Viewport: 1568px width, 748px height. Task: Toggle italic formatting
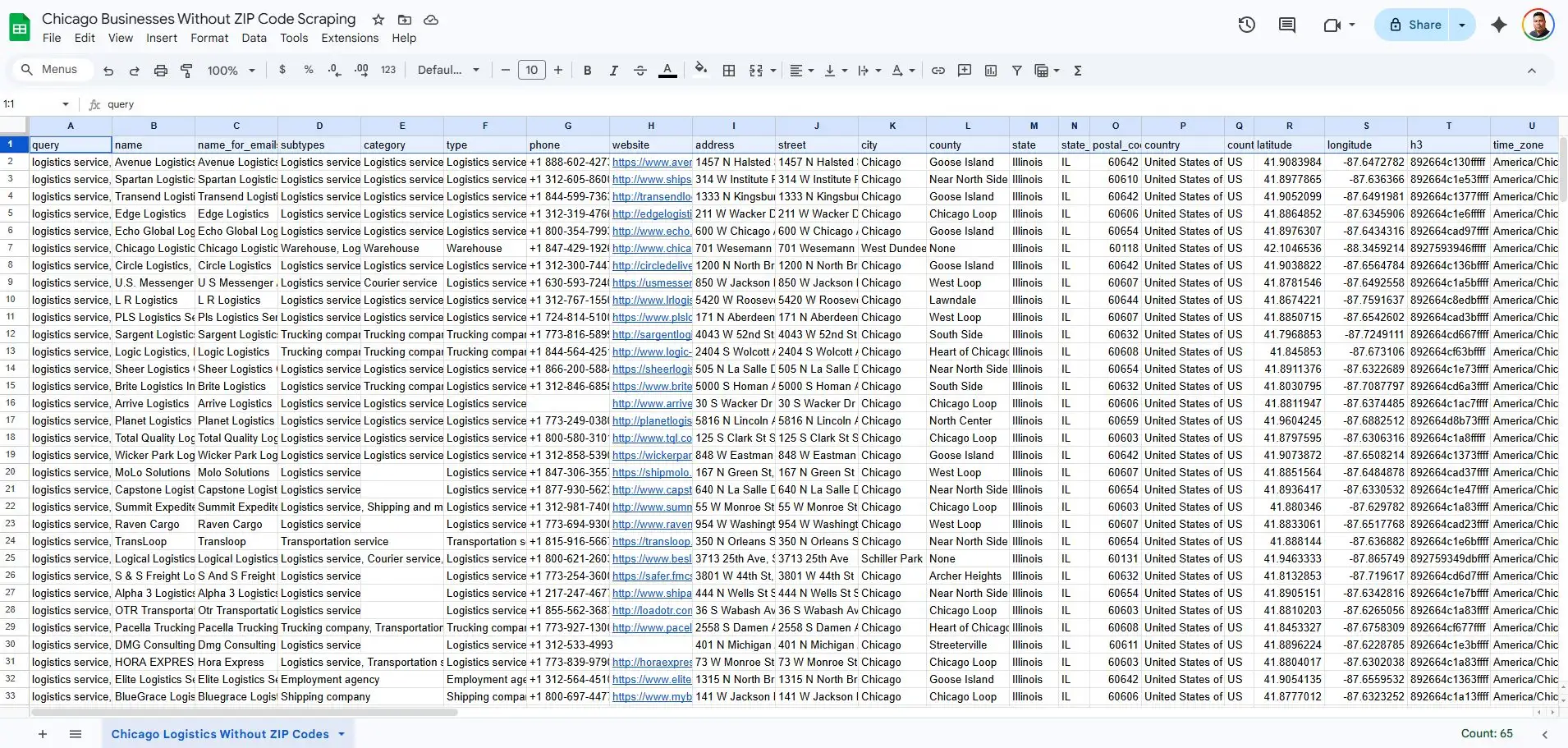click(x=613, y=71)
